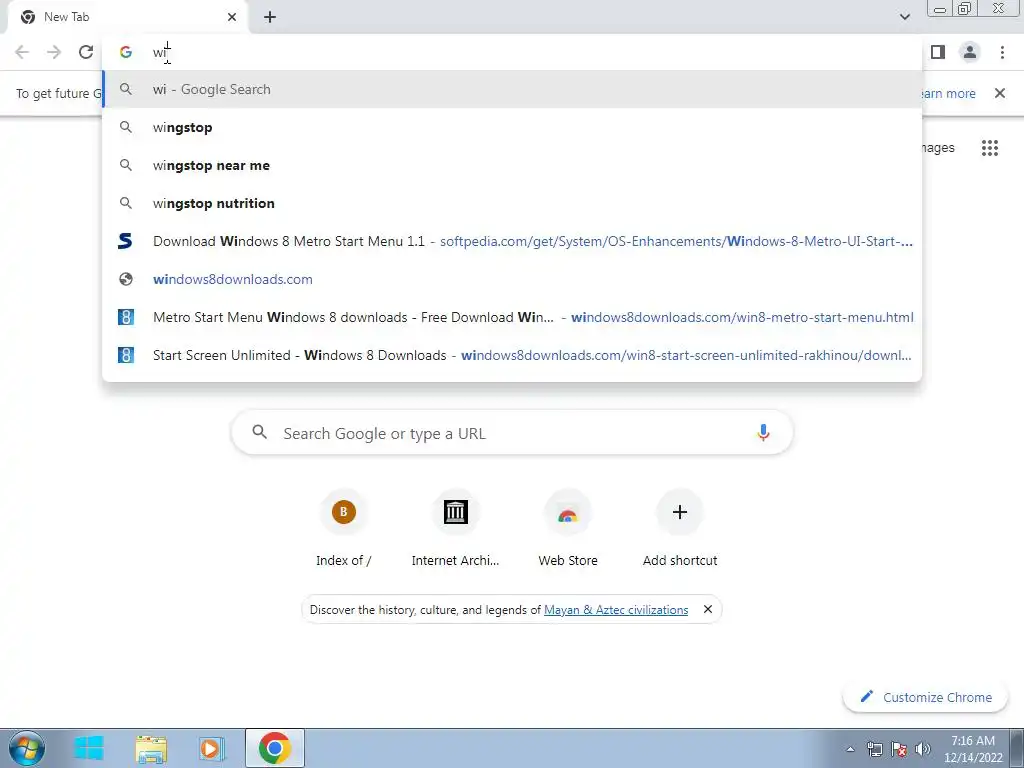This screenshot has height=768, width=1024.
Task: Click the volume speaker tray icon
Action: click(x=923, y=749)
